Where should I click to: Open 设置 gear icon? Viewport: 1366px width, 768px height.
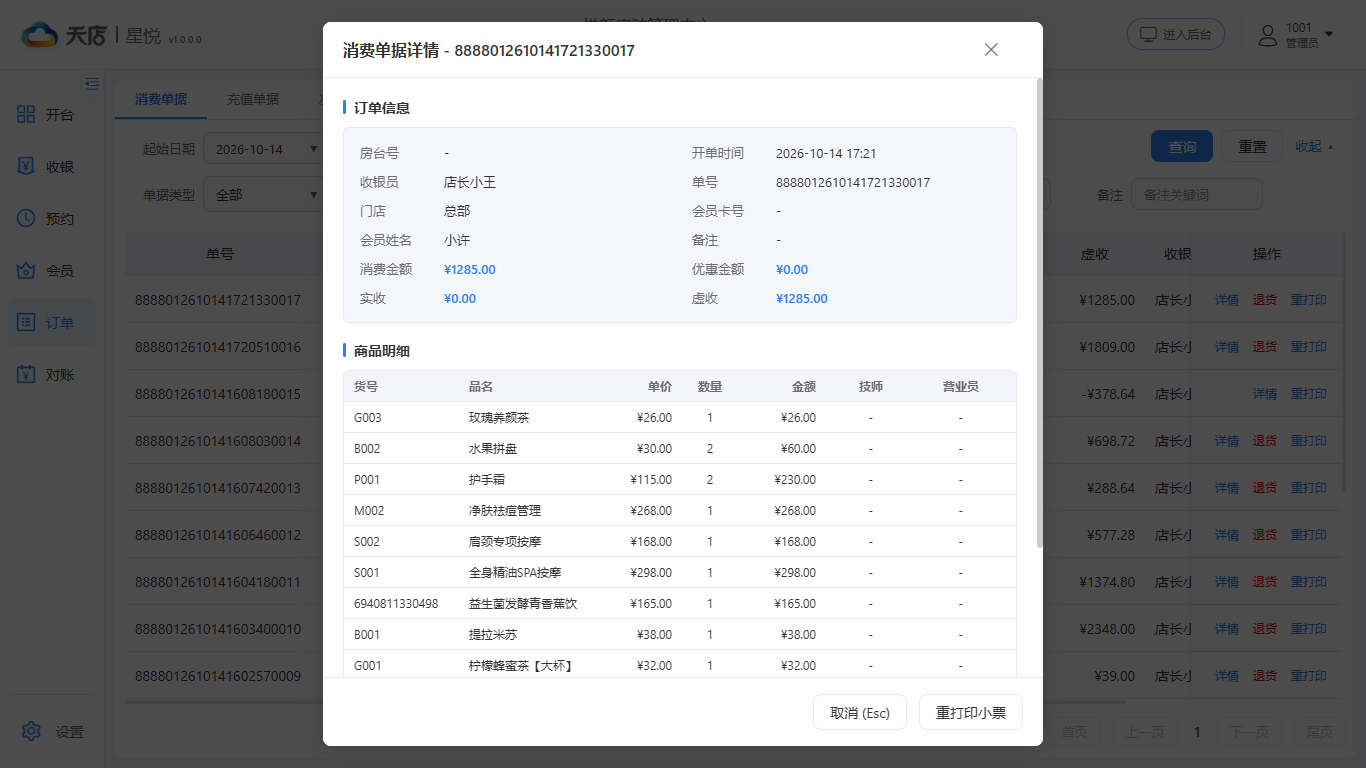(x=31, y=731)
